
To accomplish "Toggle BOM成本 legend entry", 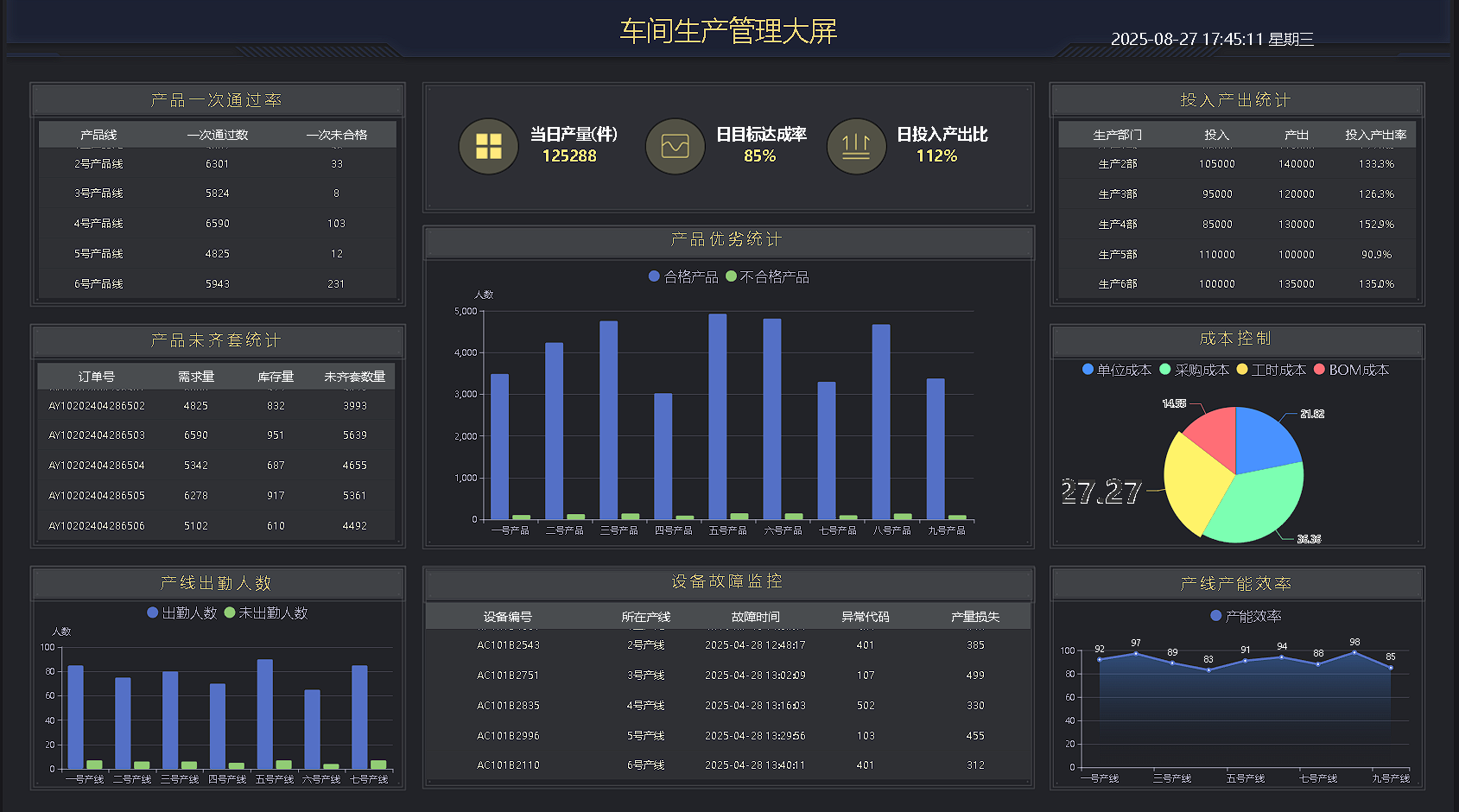I will point(1351,370).
